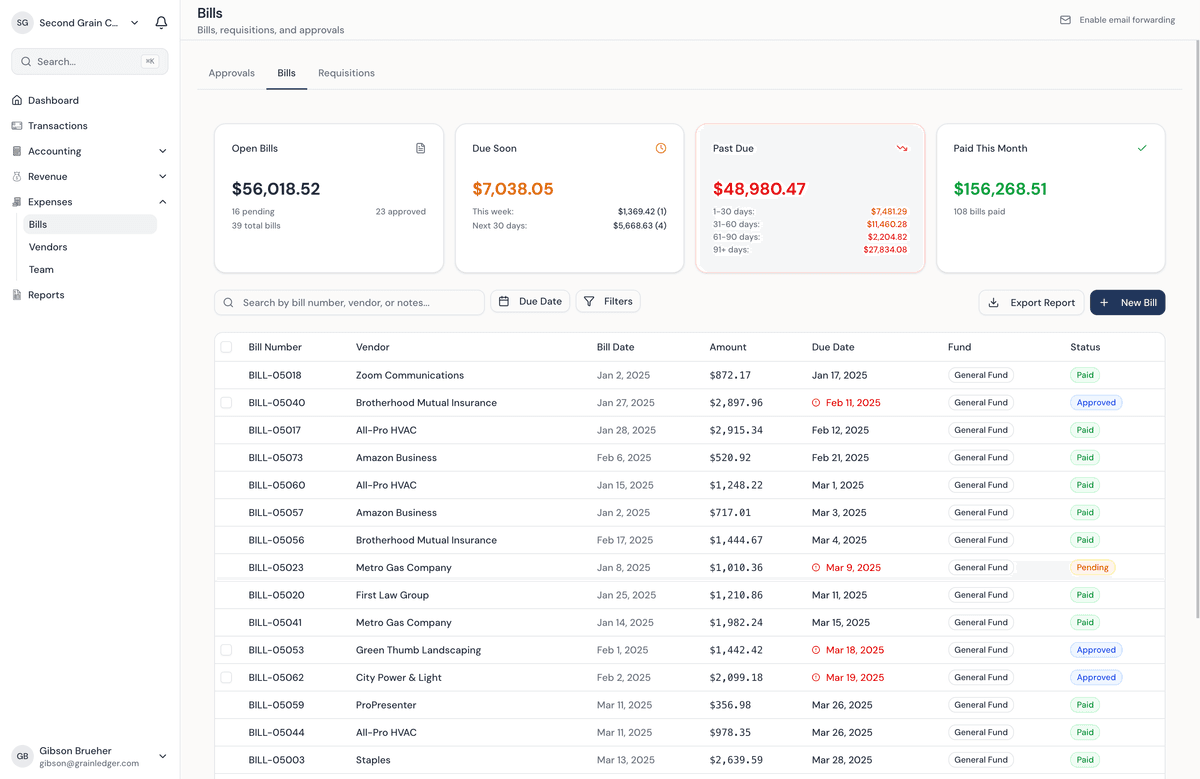The height and width of the screenshot is (779, 1200).
Task: Click the checkmark icon on Paid This Month card
Action: coord(1142,148)
